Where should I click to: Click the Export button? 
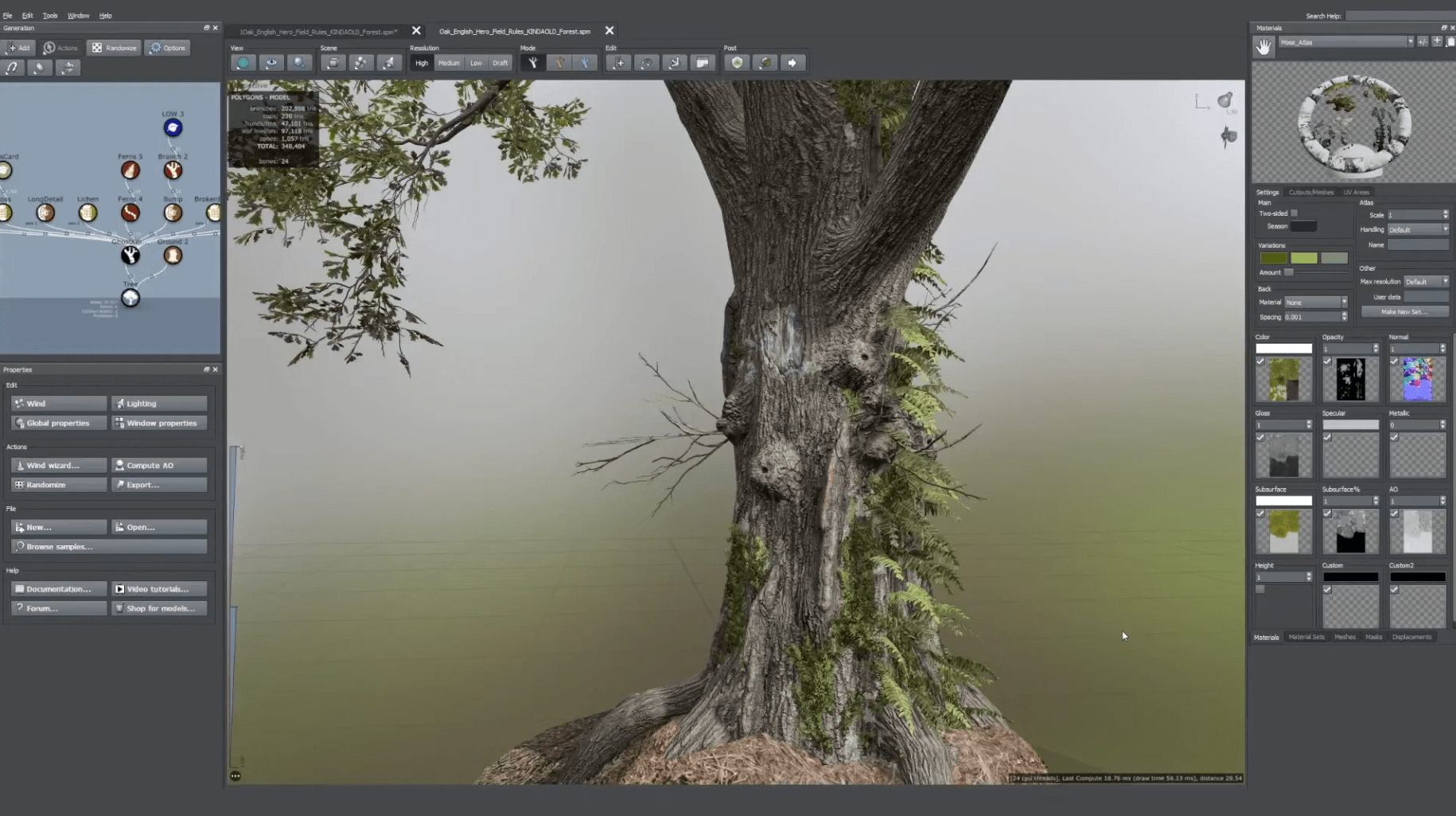(x=159, y=485)
